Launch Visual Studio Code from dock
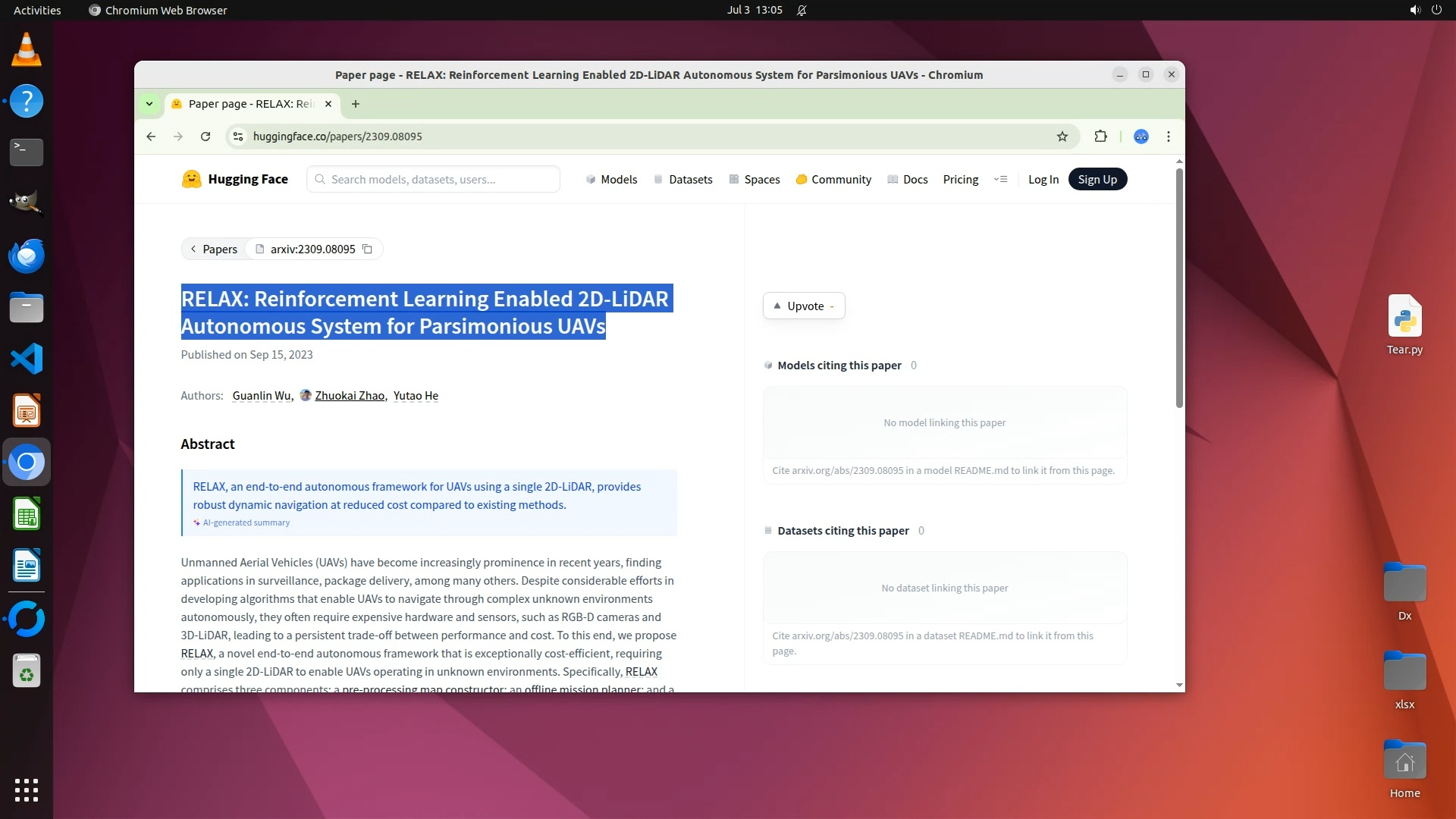This screenshot has height=819, width=1456. (x=27, y=359)
